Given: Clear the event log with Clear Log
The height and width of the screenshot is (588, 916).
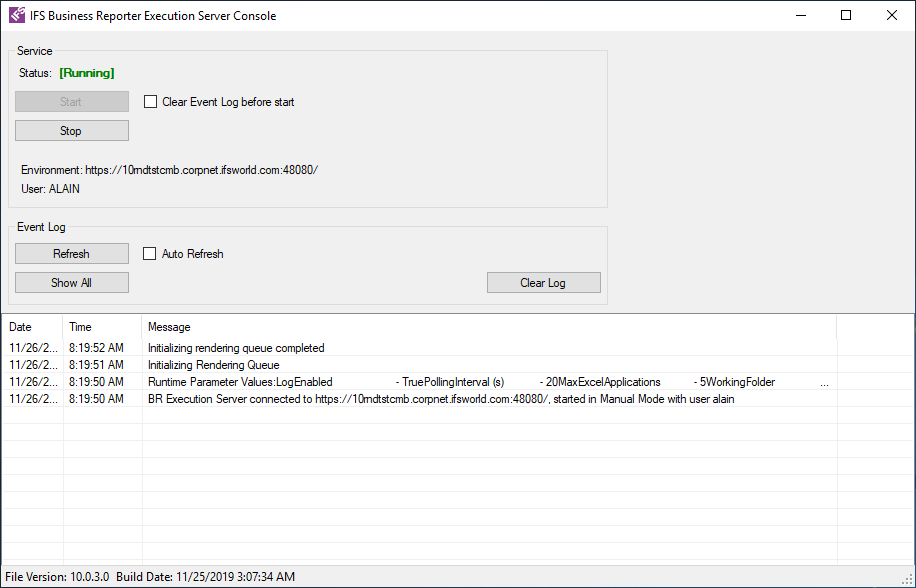Looking at the screenshot, I should click(543, 283).
